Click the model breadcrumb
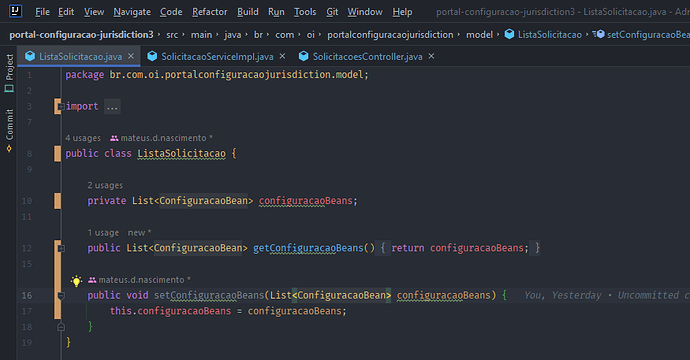The height and width of the screenshot is (360, 690). click(x=479, y=35)
